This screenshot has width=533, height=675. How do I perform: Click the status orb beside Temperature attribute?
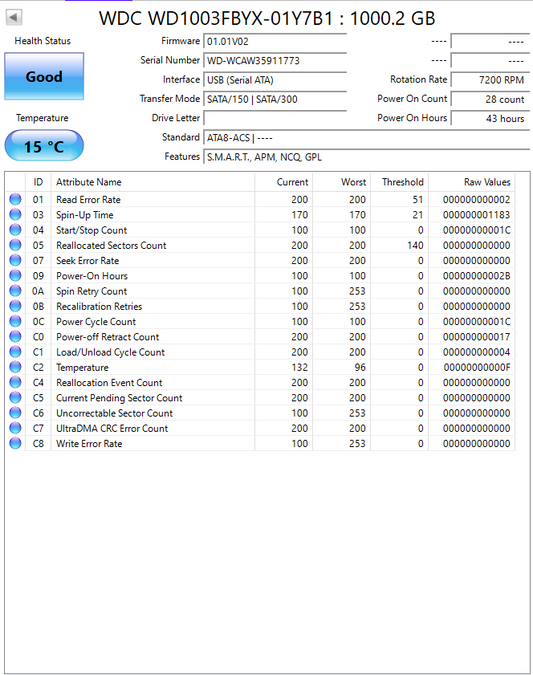click(x=15, y=367)
